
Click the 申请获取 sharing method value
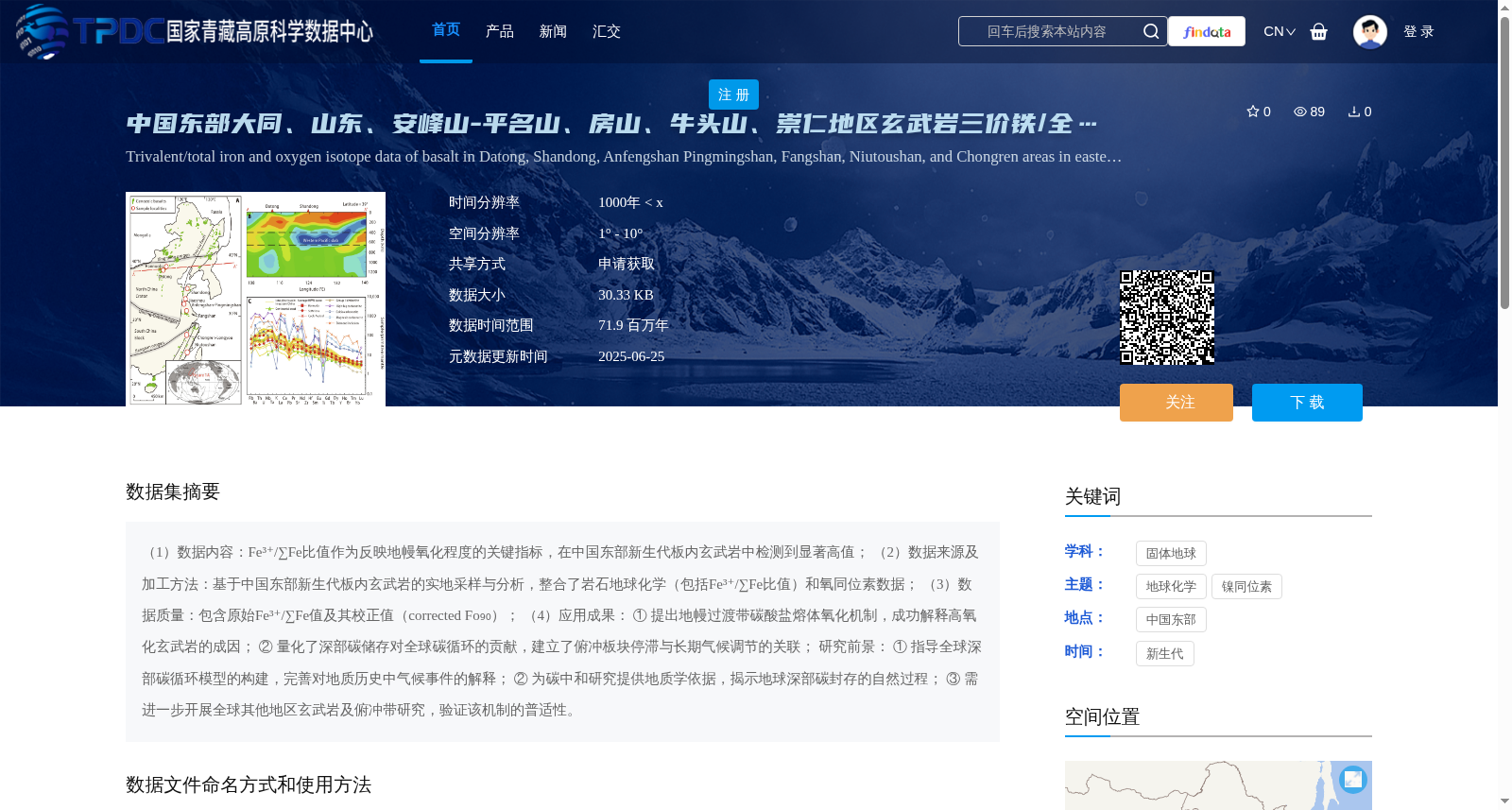pyautogui.click(x=627, y=264)
